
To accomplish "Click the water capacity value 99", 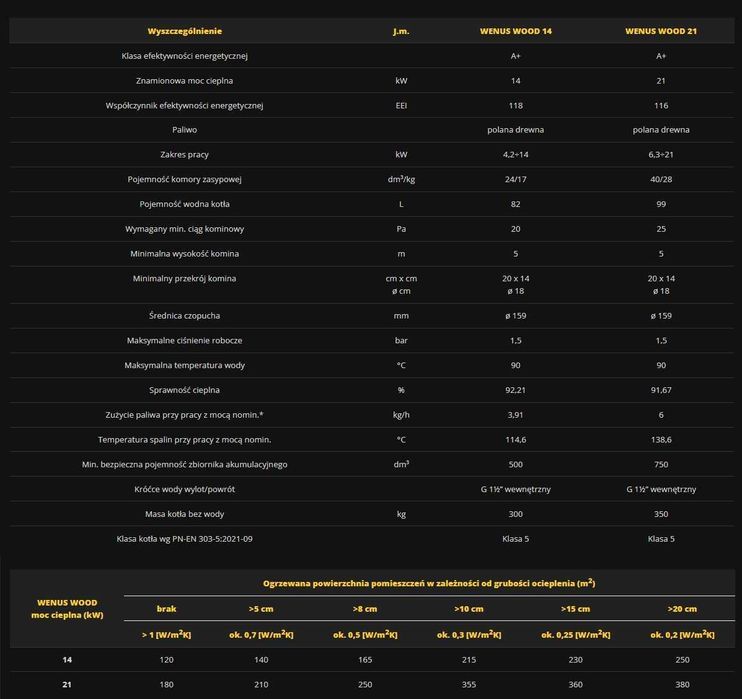I will (x=661, y=204).
